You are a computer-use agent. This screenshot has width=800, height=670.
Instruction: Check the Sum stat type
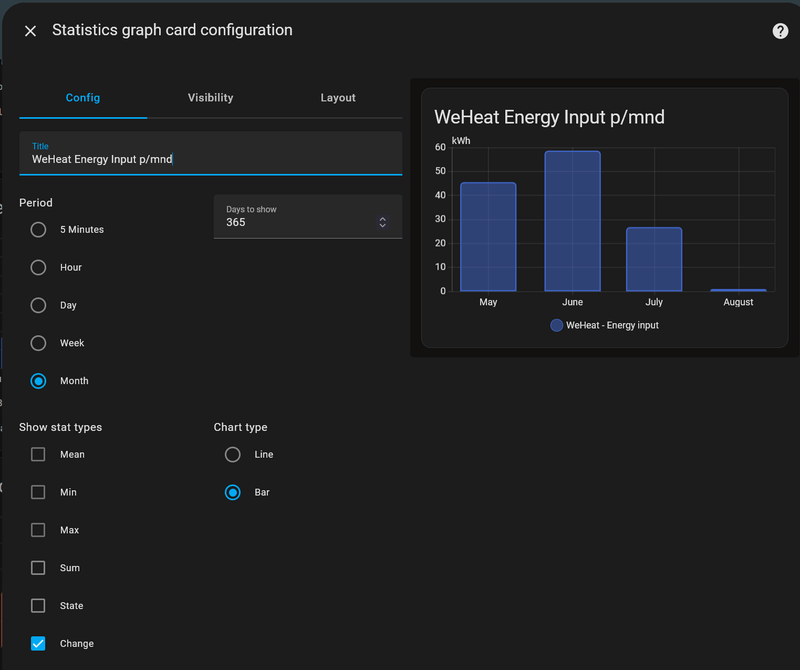coord(38,569)
